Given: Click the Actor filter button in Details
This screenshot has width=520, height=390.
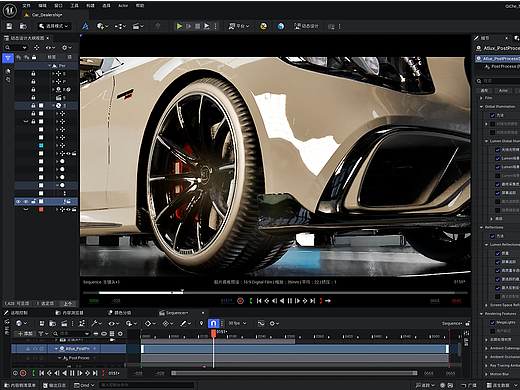Looking at the screenshot, I should tap(503, 91).
